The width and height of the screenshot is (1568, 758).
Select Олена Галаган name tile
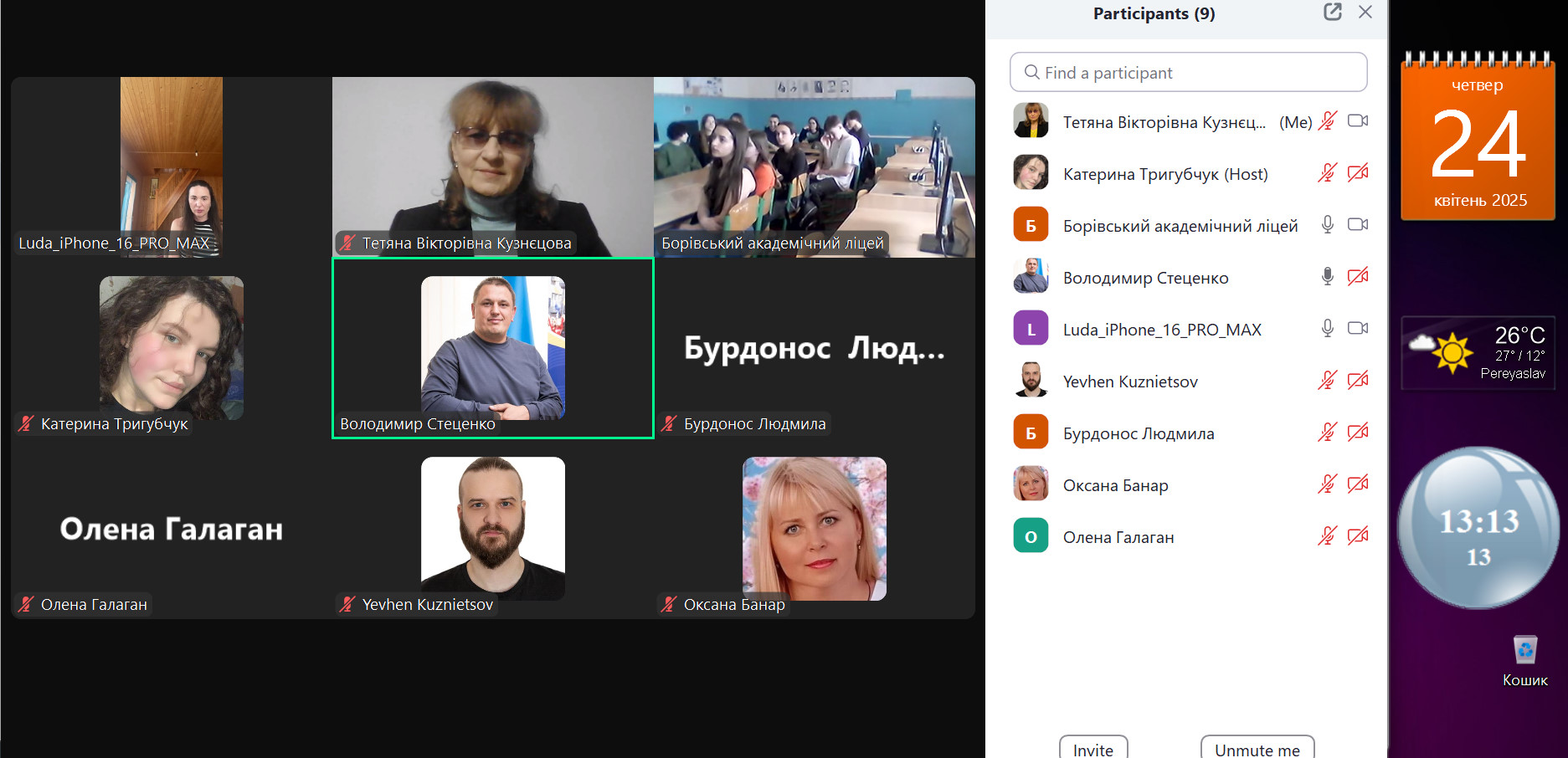(172, 529)
